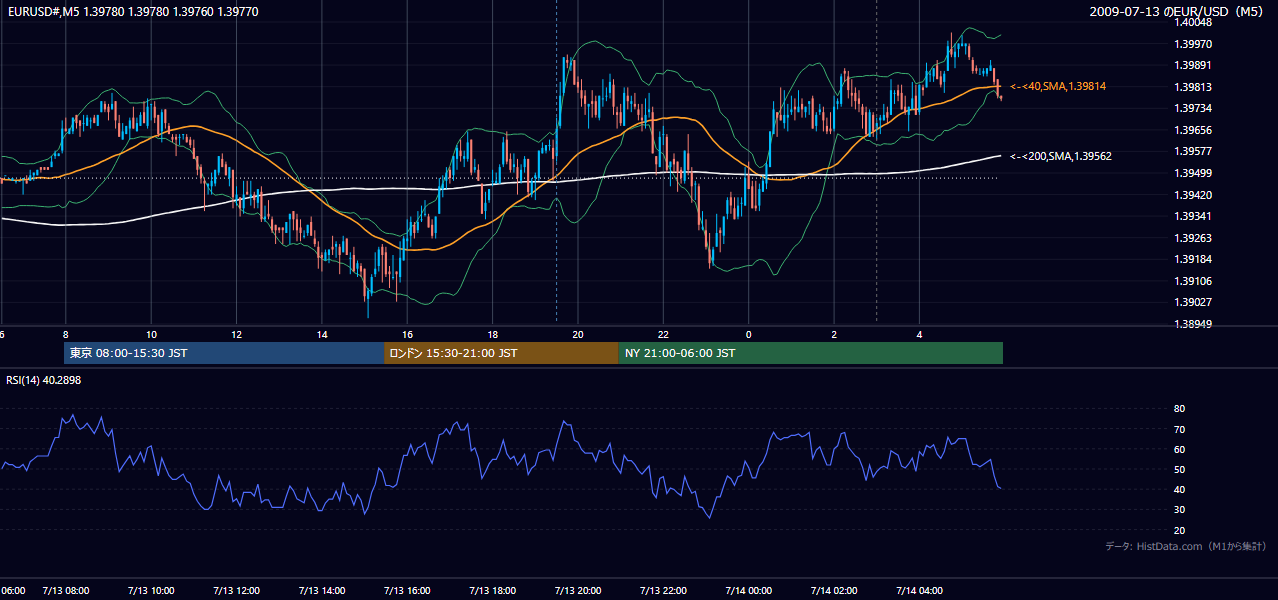Click the 7/13 16:00 time label
The height and width of the screenshot is (600, 1278).
407,590
